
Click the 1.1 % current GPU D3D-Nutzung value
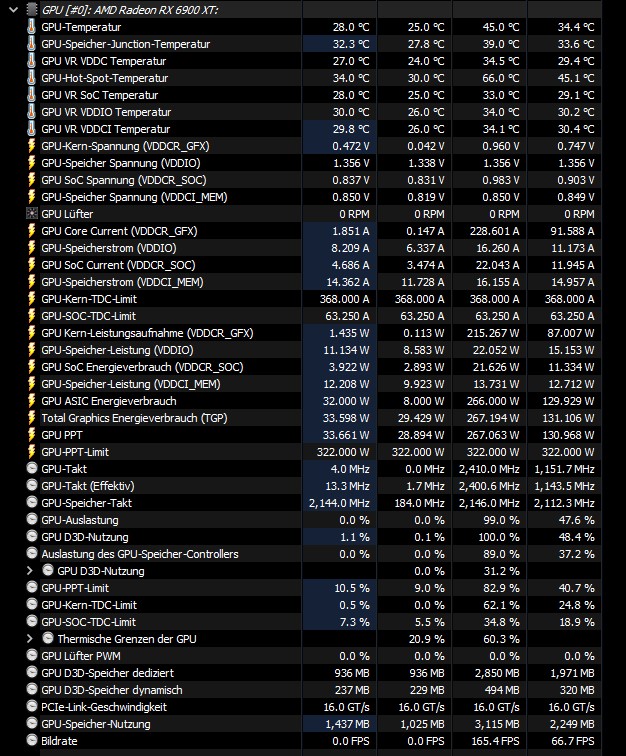[355, 537]
